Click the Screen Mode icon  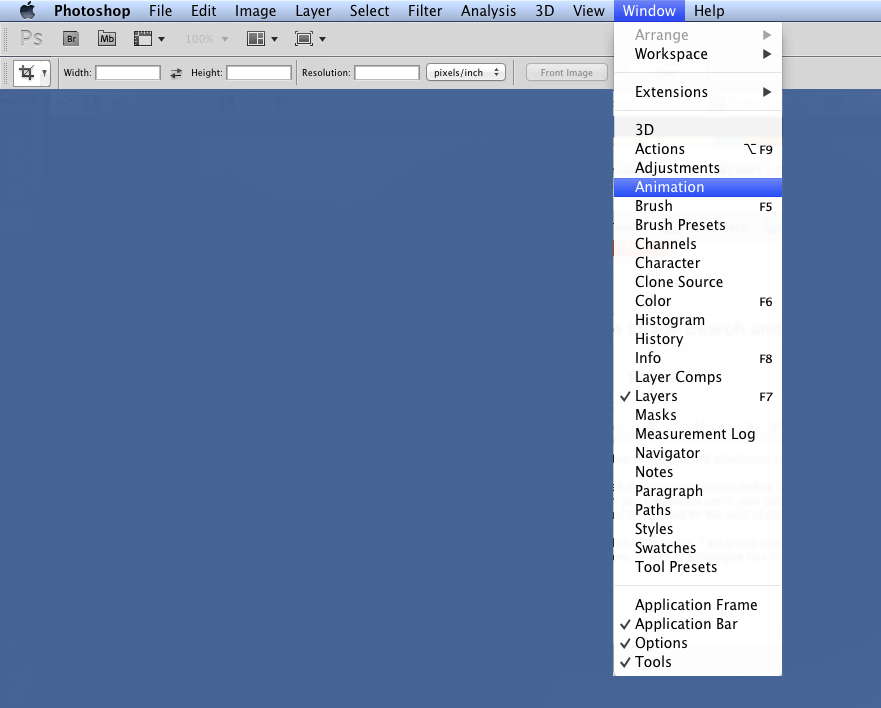tap(304, 39)
